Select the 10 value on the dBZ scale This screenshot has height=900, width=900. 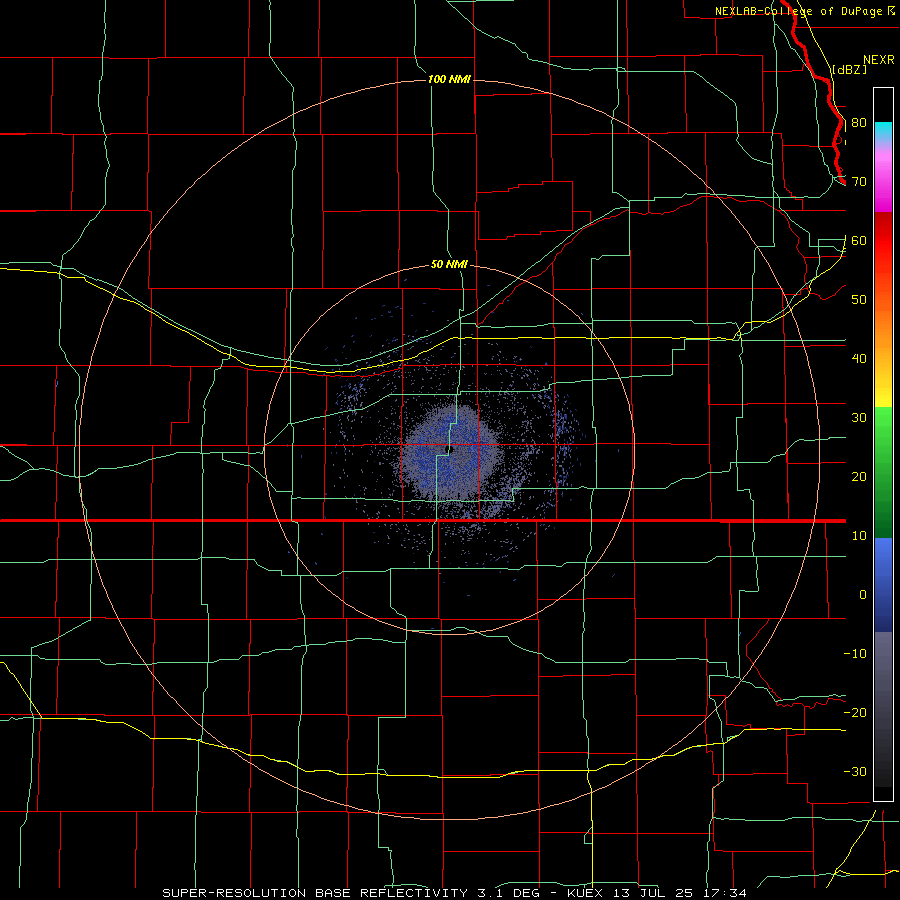pyautogui.click(x=859, y=536)
